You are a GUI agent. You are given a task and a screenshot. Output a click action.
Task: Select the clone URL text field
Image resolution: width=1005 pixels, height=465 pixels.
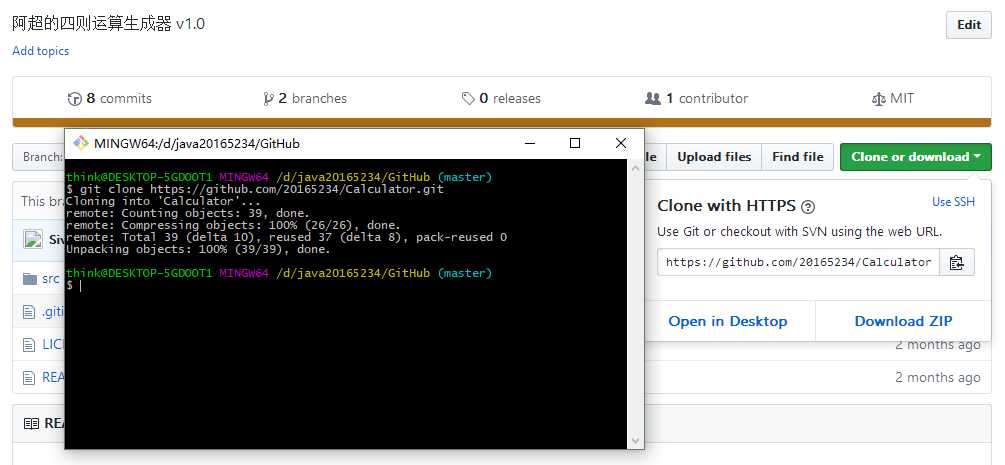tap(798, 262)
